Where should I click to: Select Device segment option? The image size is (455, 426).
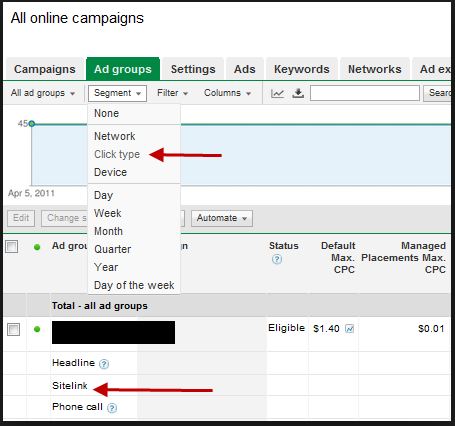pos(134,172)
